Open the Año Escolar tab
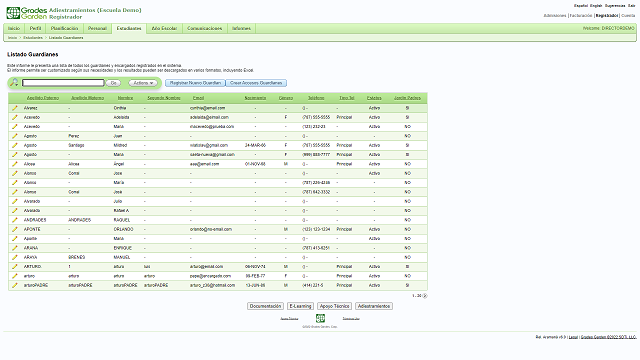This screenshot has height=360, width=640. [164, 28]
